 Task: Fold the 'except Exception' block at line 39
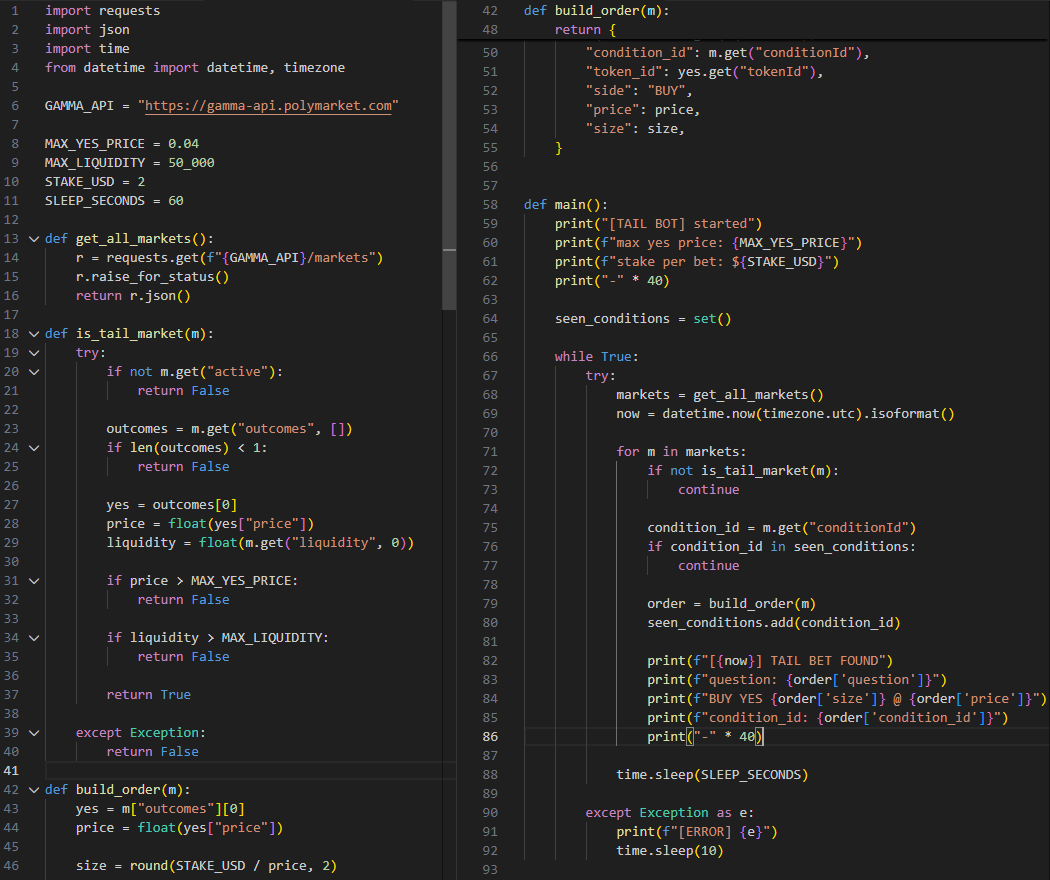34,733
